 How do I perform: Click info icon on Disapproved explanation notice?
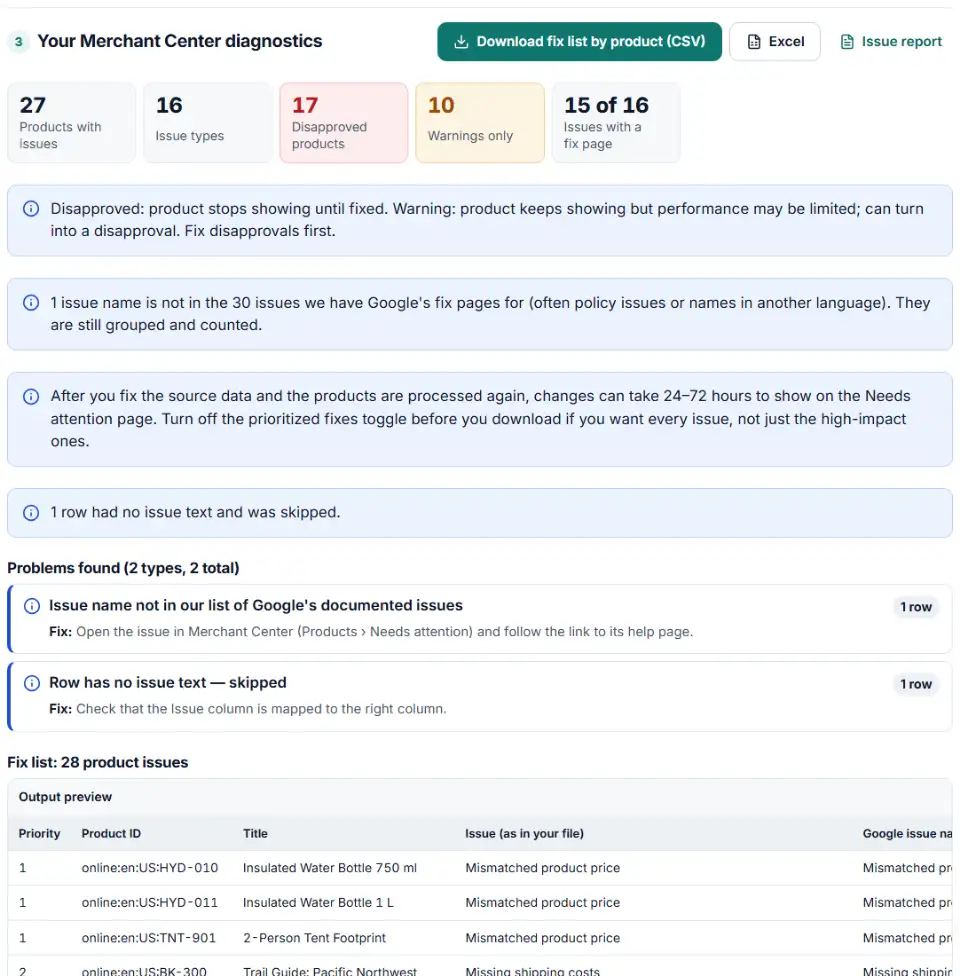point(31,209)
